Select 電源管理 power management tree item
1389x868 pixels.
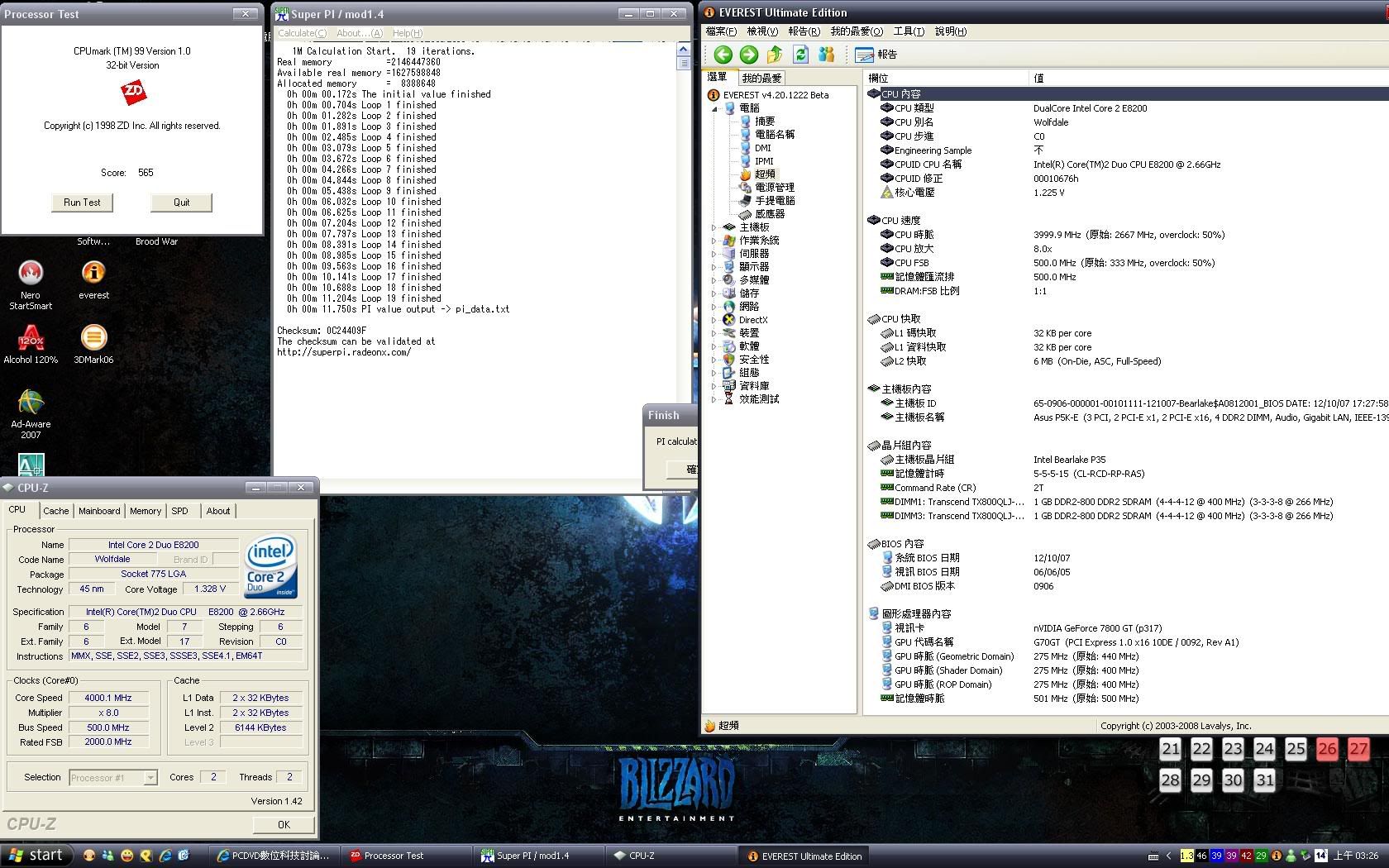click(775, 188)
